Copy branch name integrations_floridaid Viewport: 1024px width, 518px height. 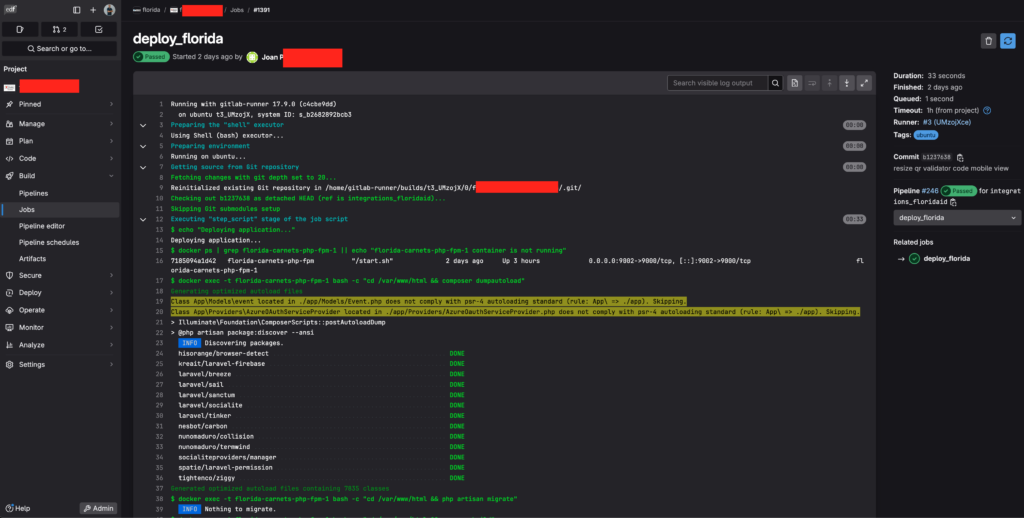click(x=953, y=202)
